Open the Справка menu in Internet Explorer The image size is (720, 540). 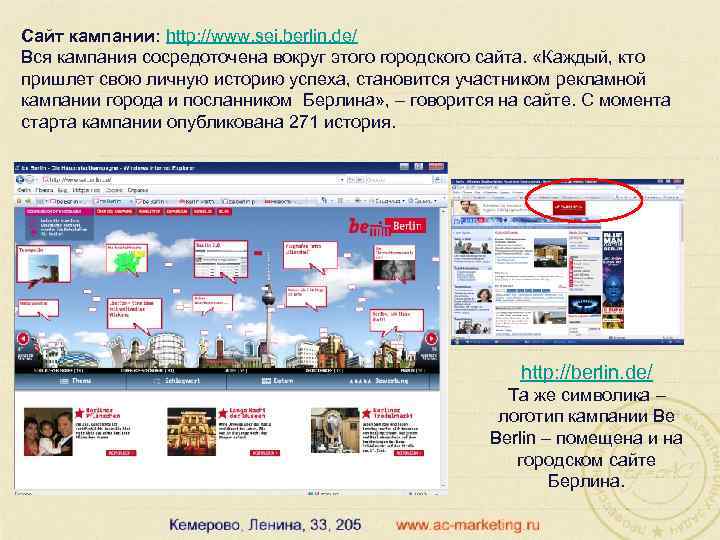(138, 190)
